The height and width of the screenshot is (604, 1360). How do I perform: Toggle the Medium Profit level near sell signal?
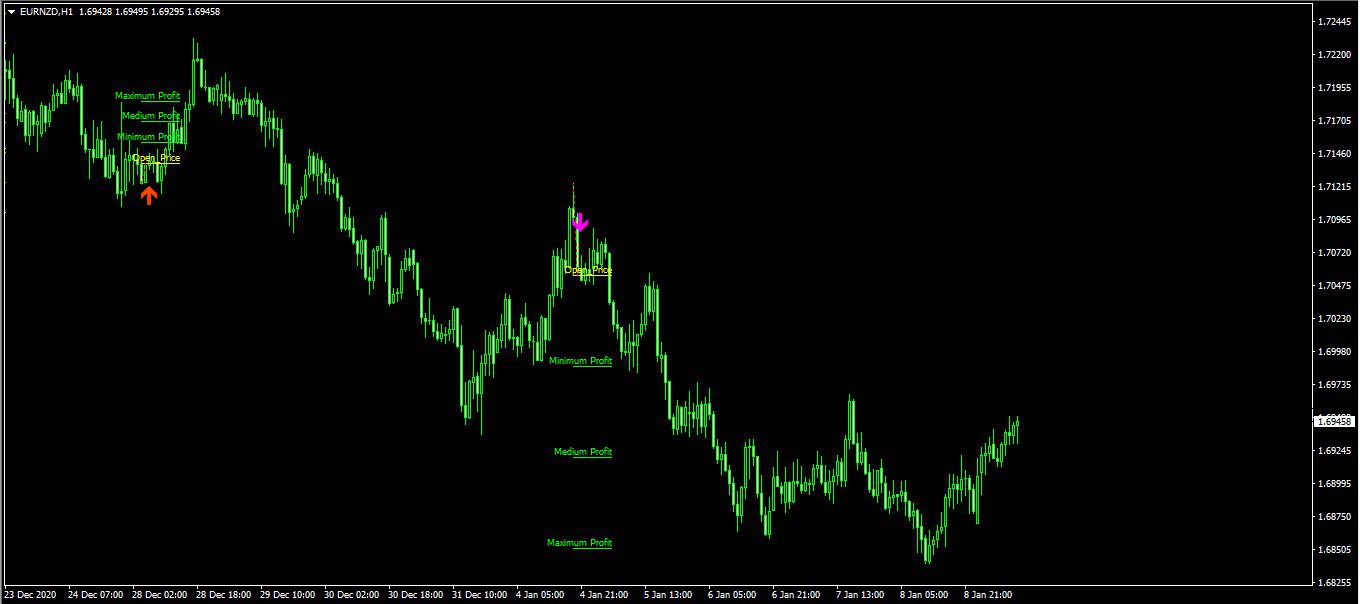coord(581,451)
